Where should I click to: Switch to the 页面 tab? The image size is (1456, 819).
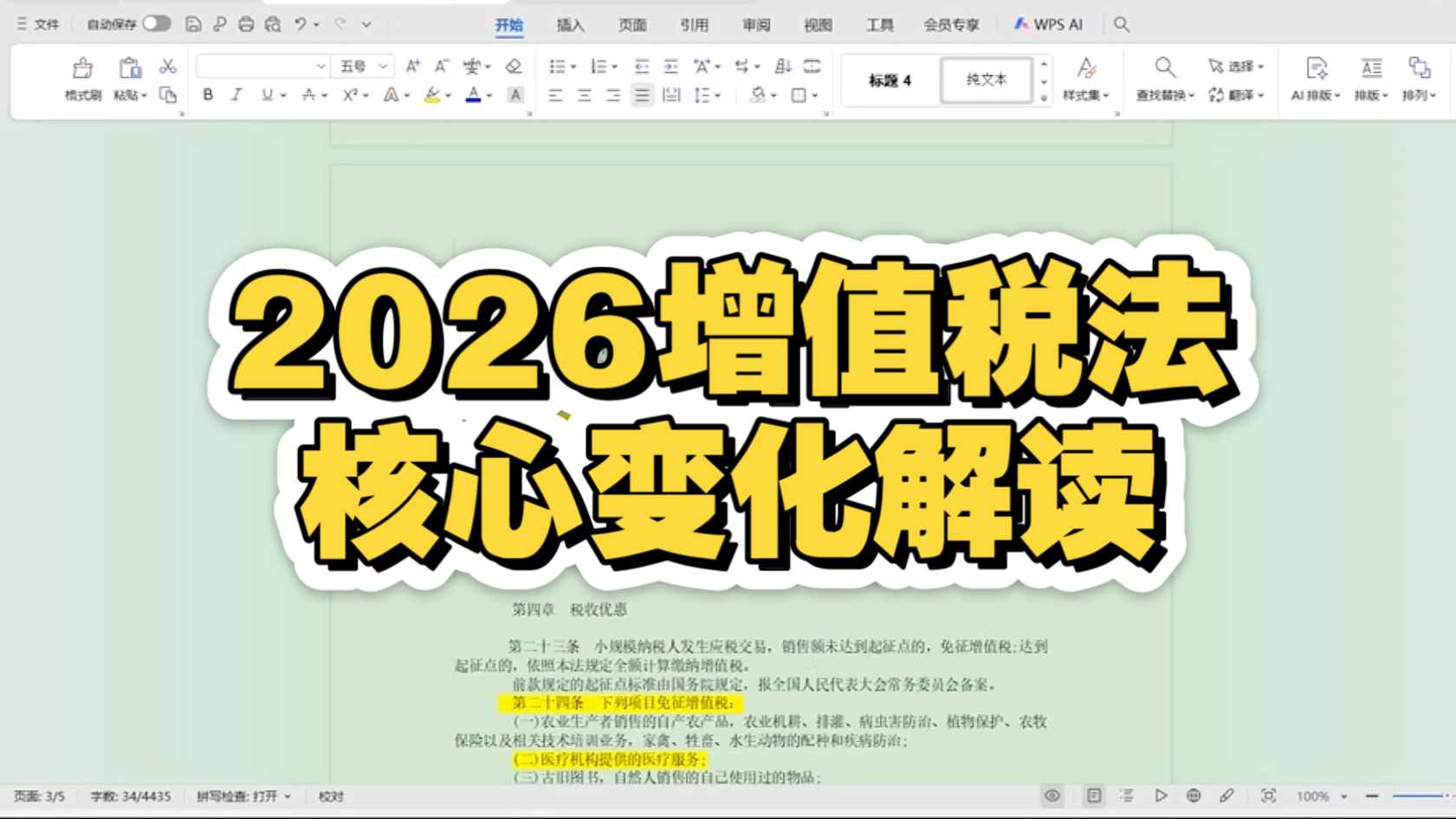632,25
